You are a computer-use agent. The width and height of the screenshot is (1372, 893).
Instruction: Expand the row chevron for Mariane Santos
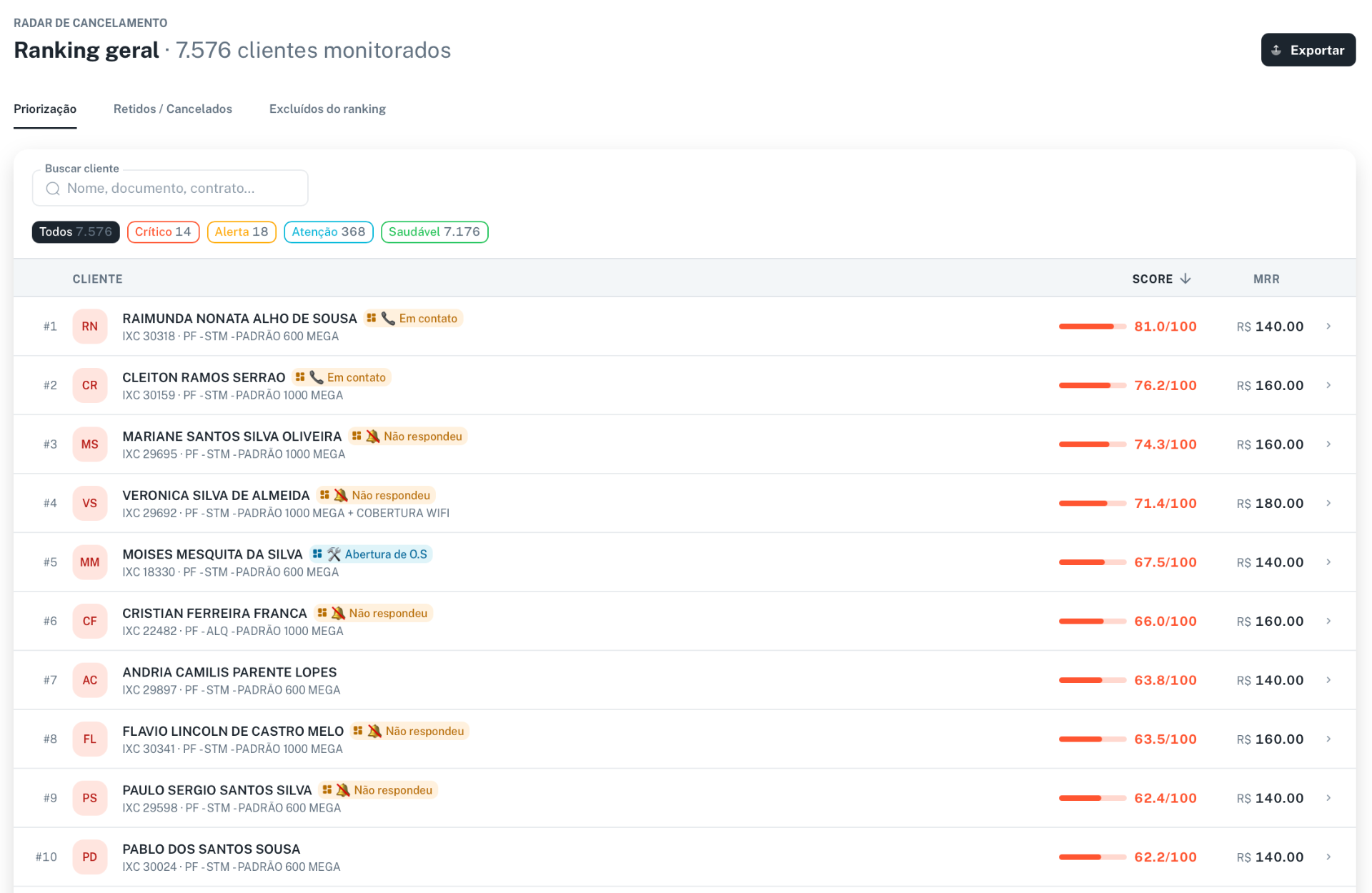1328,444
